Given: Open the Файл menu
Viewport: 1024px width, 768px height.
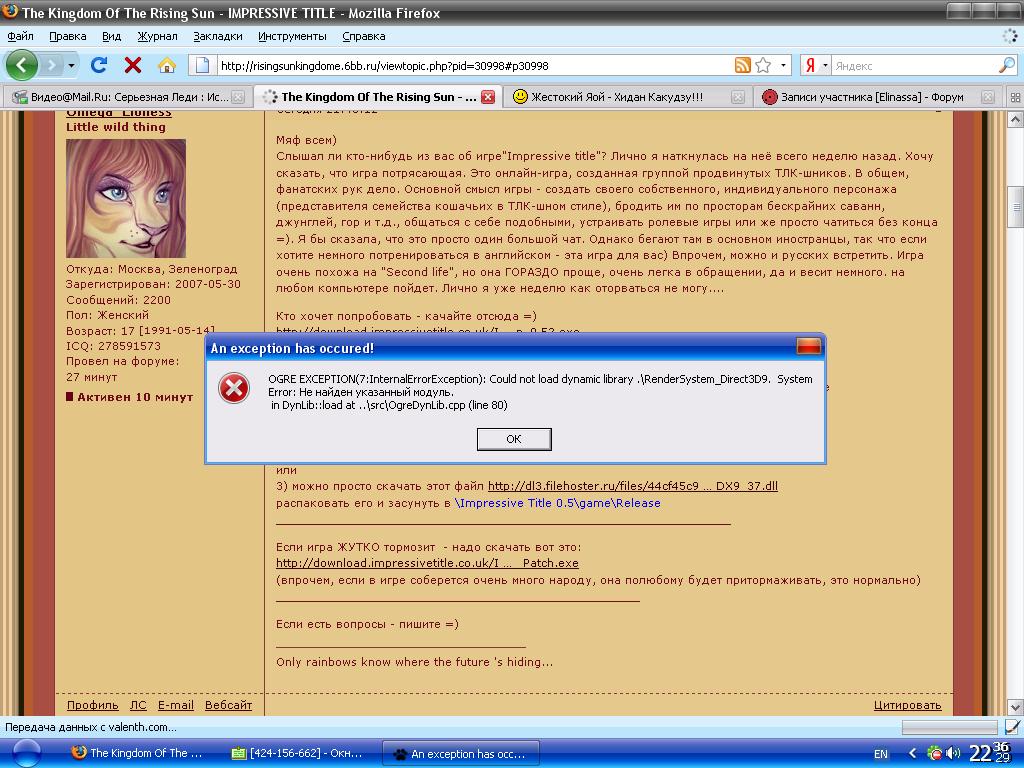Looking at the screenshot, I should tap(20, 36).
